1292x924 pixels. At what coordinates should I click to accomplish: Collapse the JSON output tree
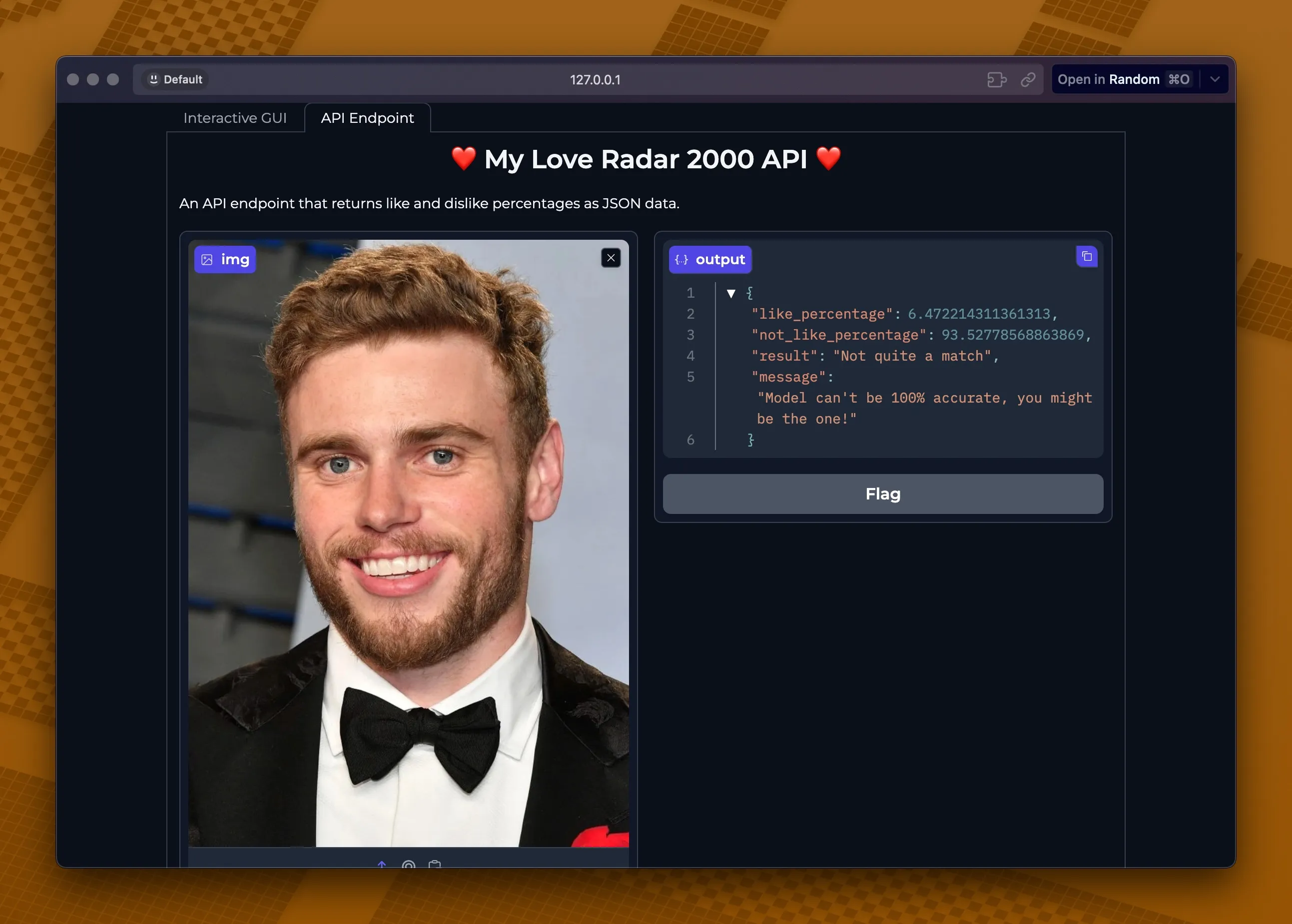[x=731, y=293]
